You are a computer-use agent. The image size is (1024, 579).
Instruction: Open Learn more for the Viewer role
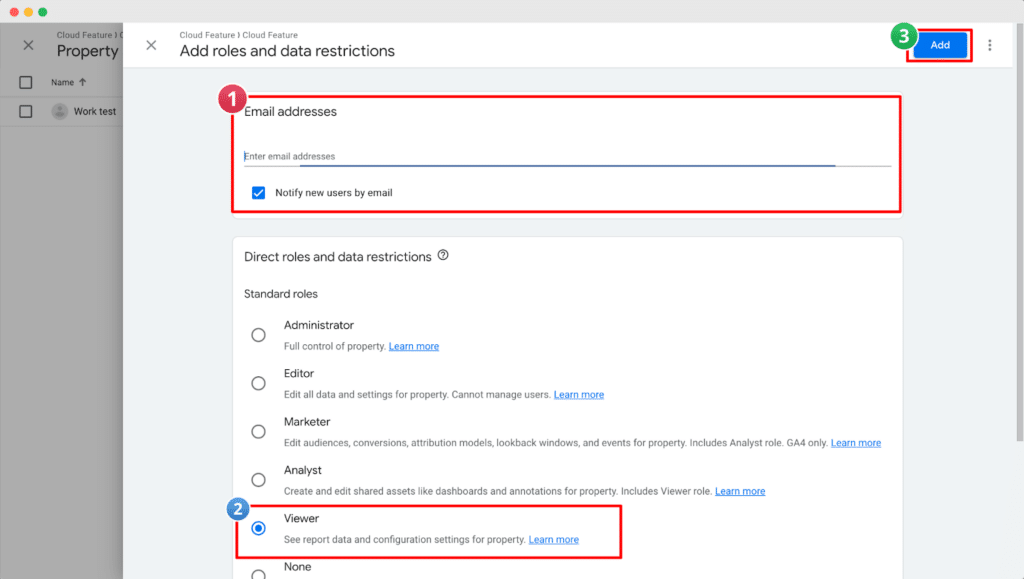[x=553, y=539]
